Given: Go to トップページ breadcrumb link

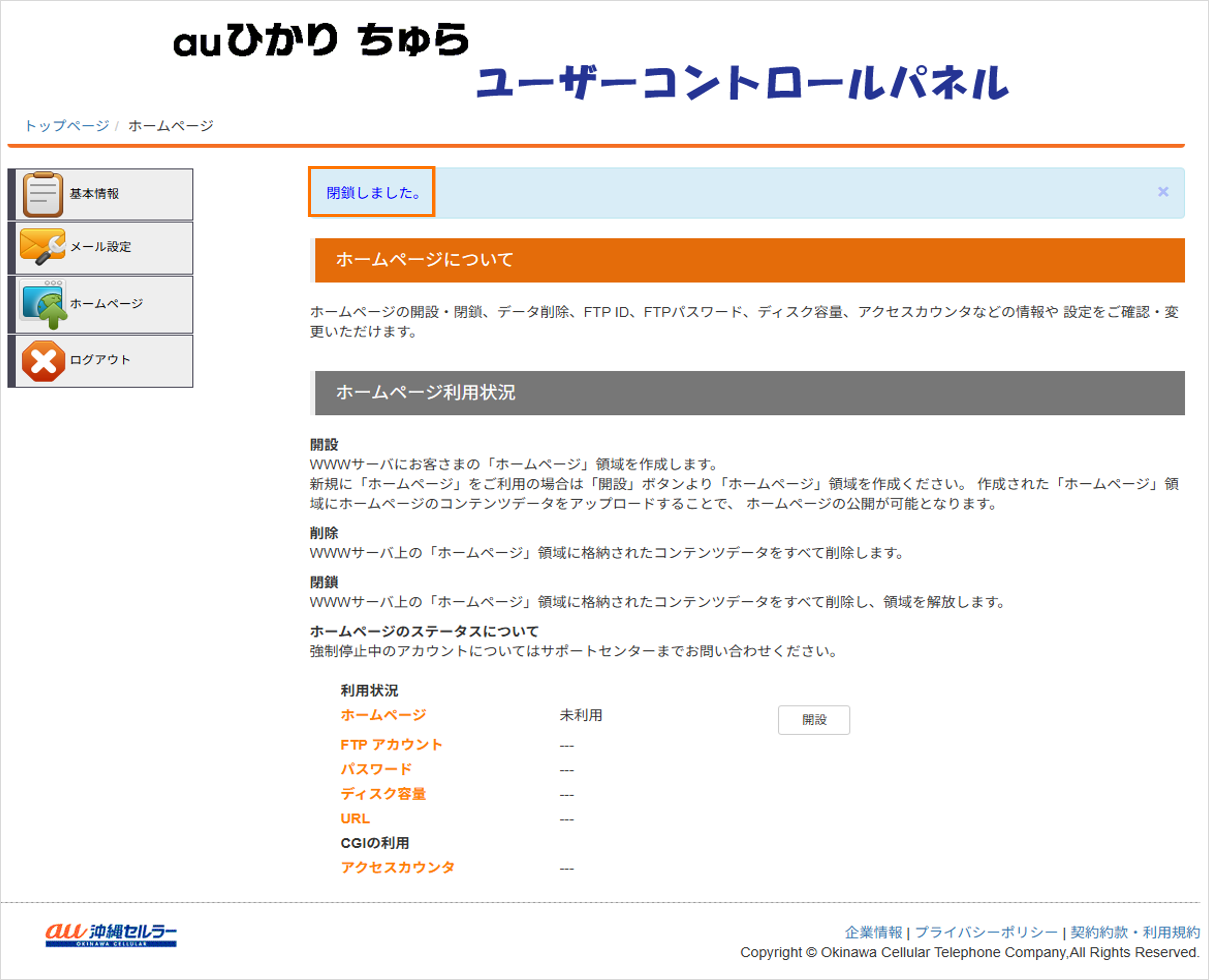Looking at the screenshot, I should pyautogui.click(x=67, y=125).
